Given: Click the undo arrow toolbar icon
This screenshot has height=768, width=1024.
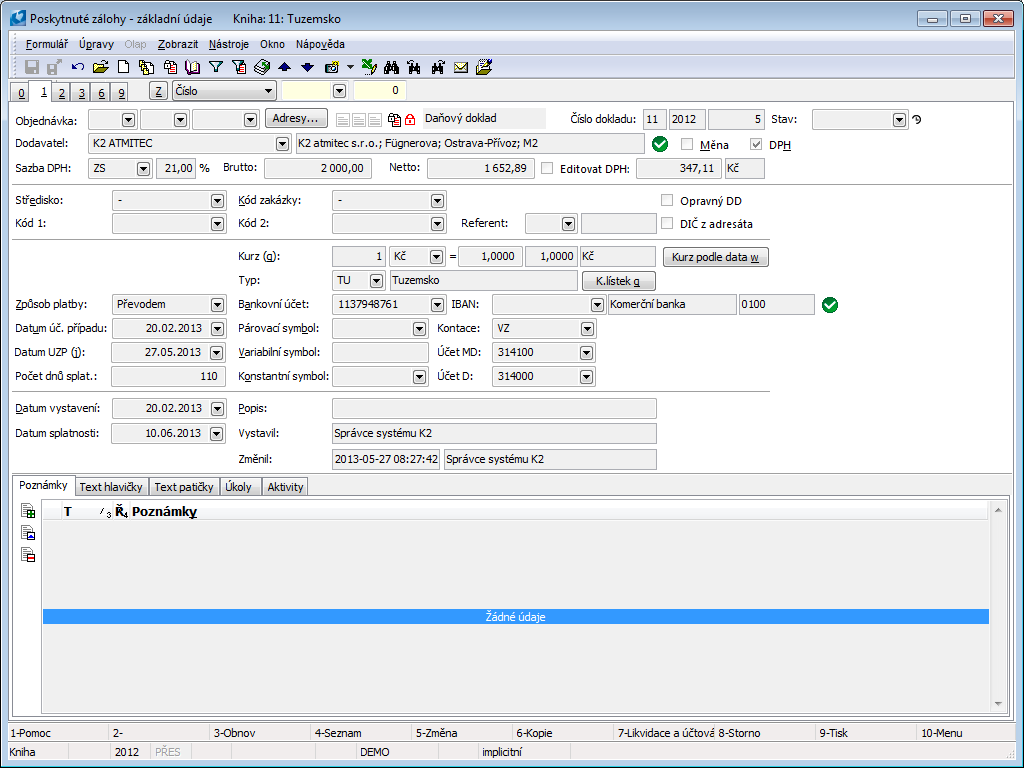Looking at the screenshot, I should (77, 67).
